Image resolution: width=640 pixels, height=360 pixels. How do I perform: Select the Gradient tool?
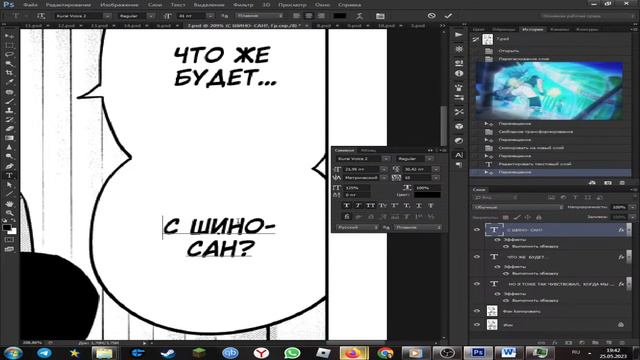point(9,138)
